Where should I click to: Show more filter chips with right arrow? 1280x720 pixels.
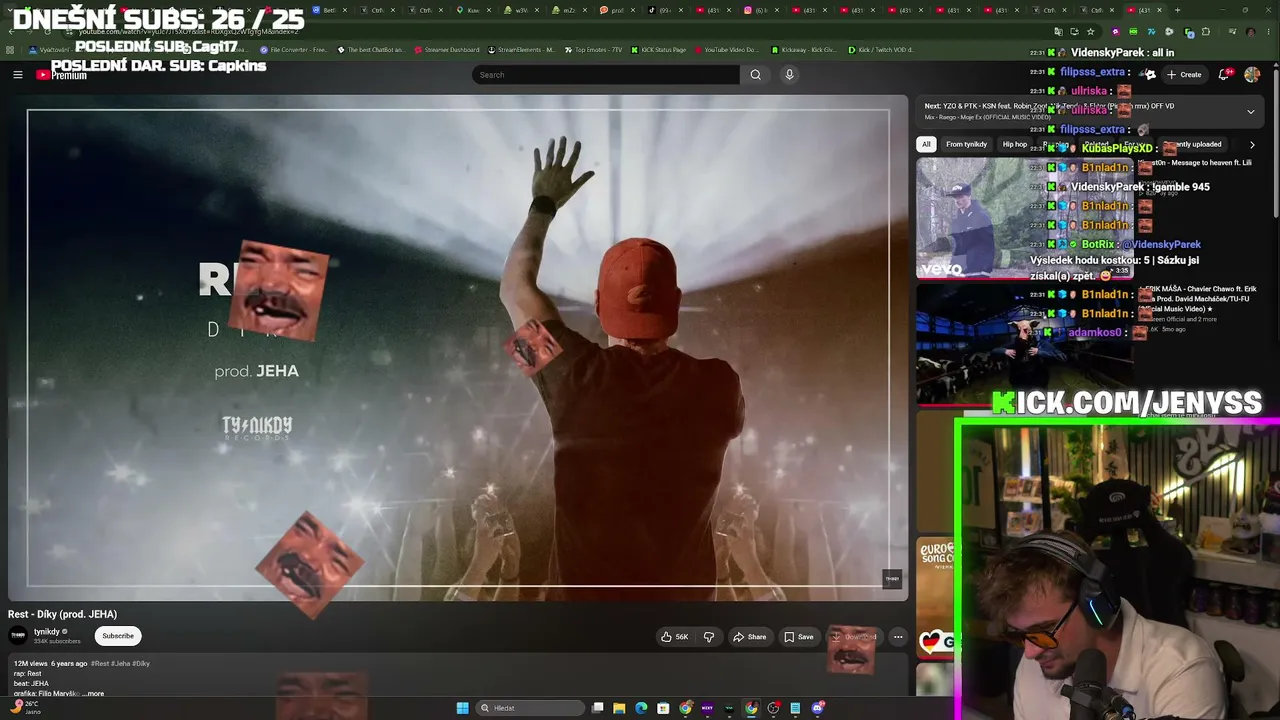[1252, 145]
